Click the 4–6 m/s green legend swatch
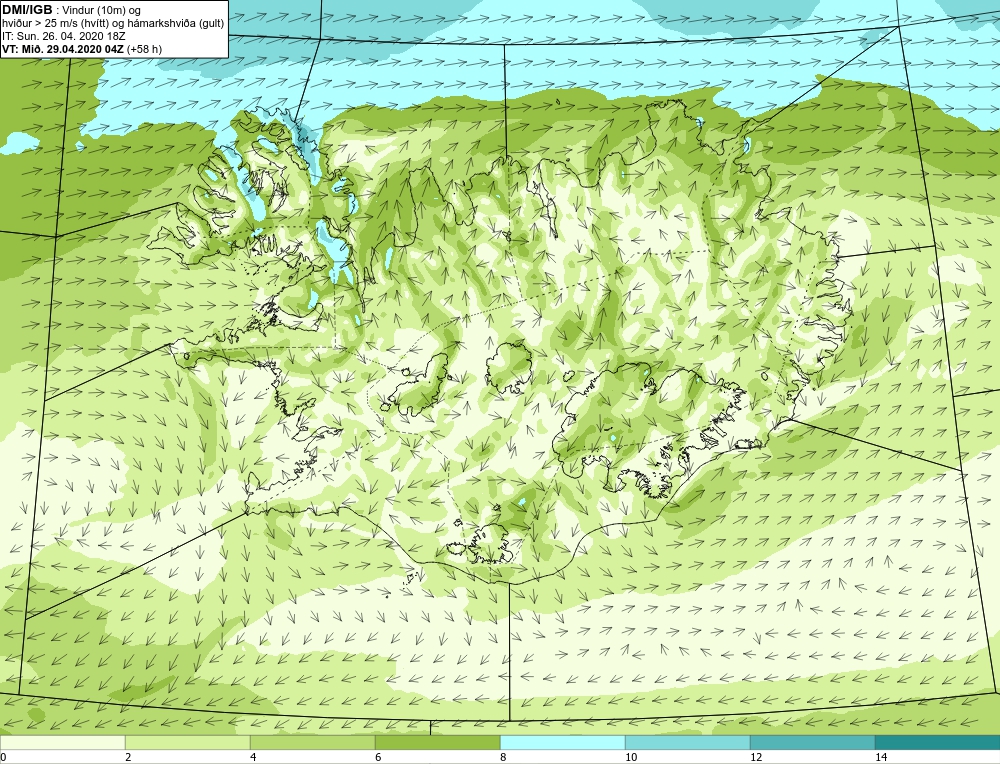The width and height of the screenshot is (1000, 764). [x=312, y=742]
